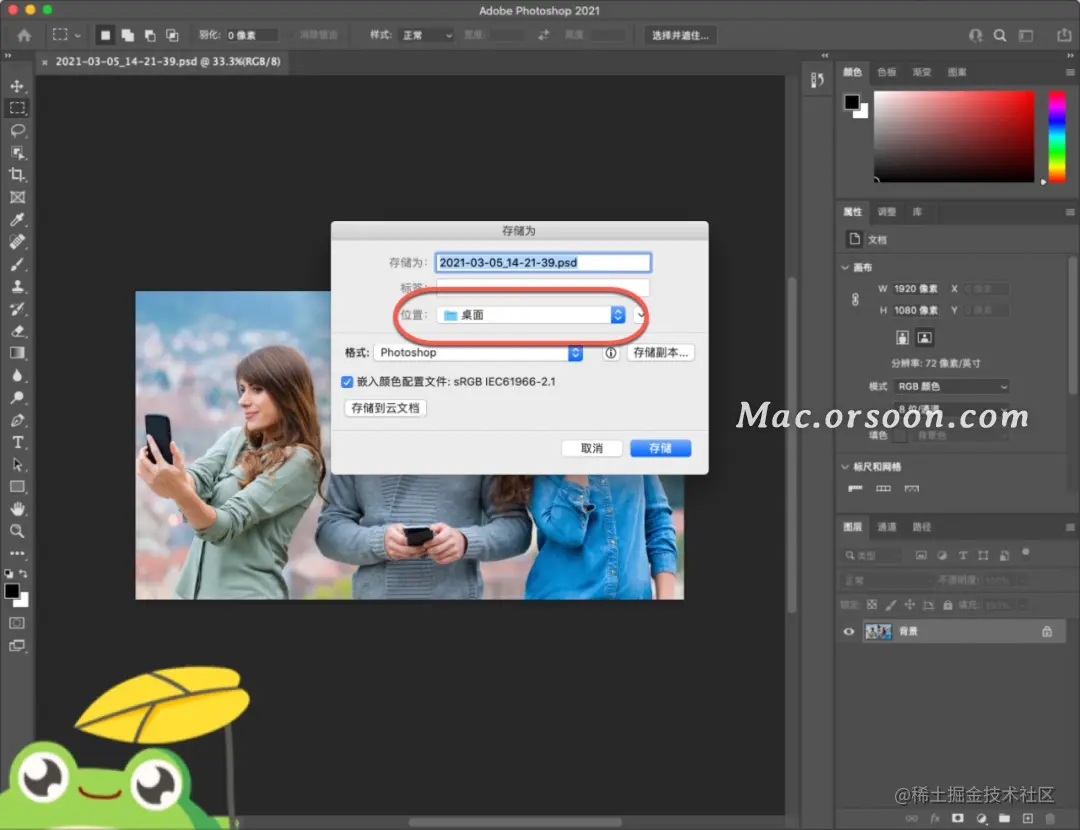Change screen mode icon in toolbar
Viewport: 1080px width, 830px height.
click(17, 646)
